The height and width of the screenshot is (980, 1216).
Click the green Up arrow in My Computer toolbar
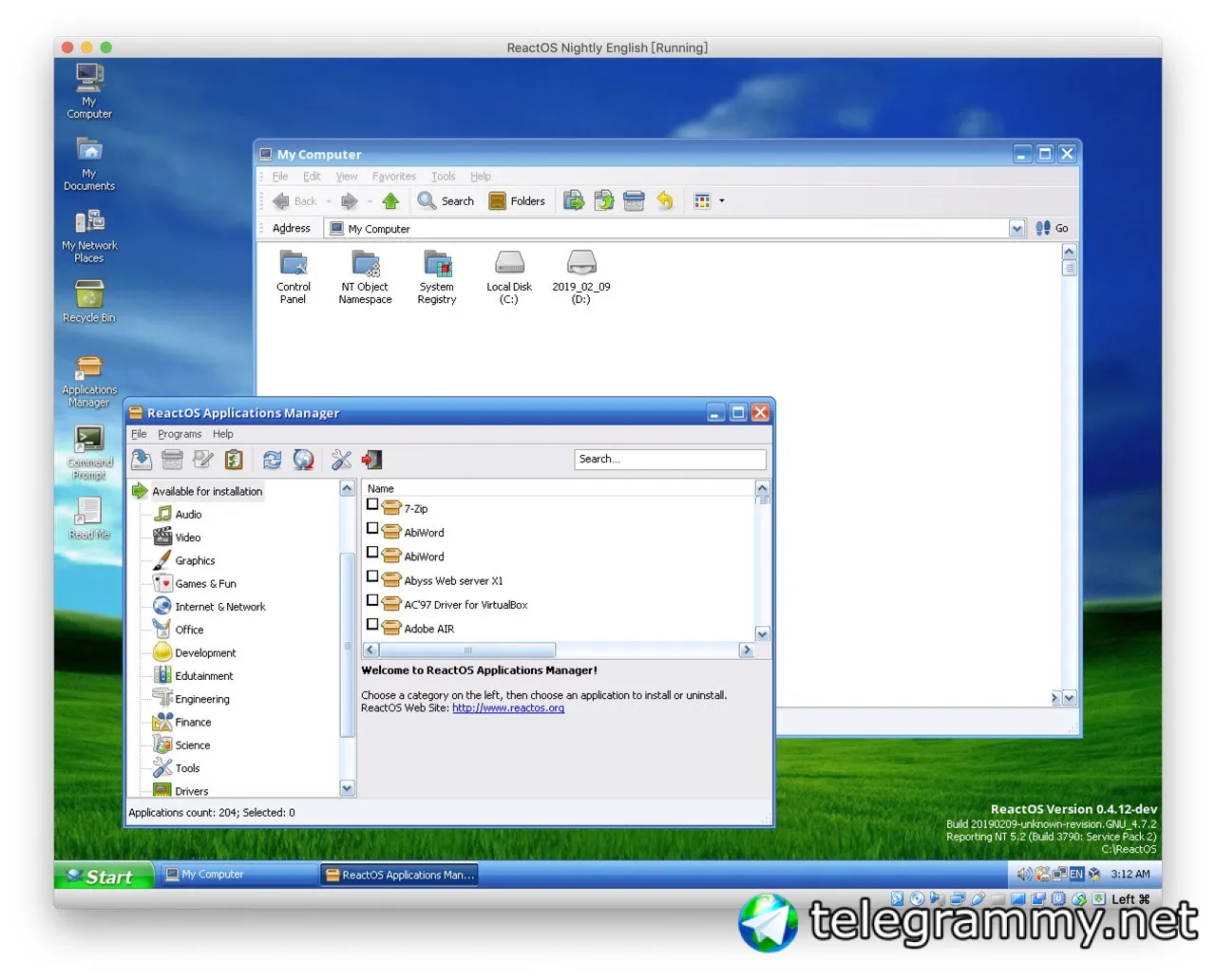pyautogui.click(x=390, y=201)
